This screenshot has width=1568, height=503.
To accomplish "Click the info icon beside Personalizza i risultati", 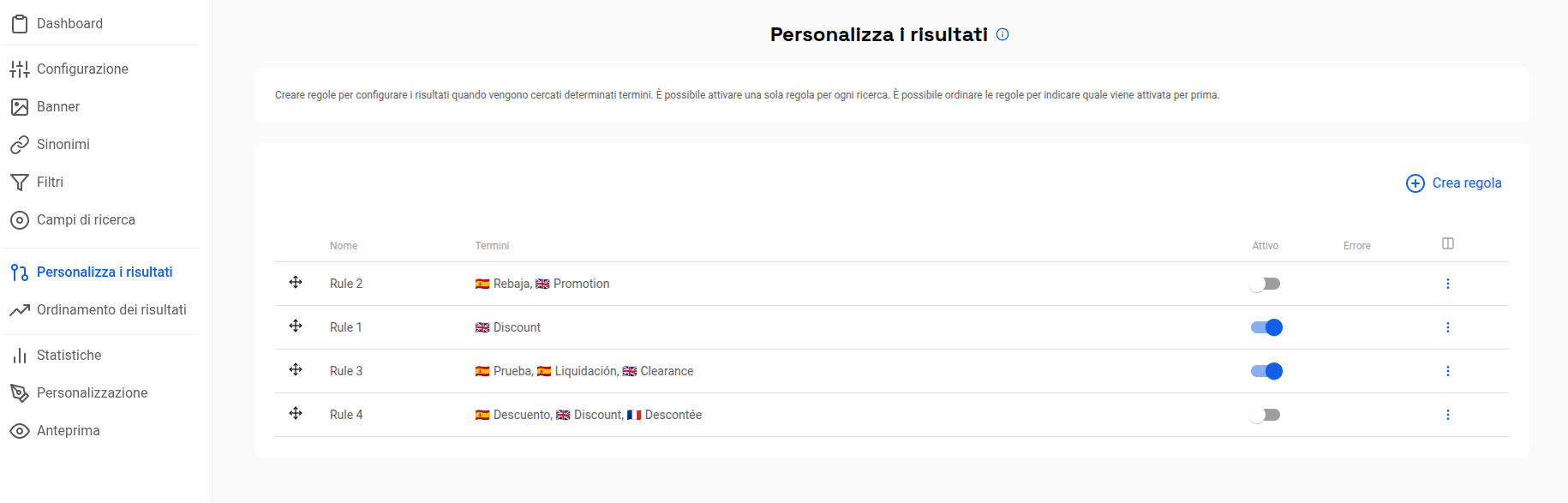I will pyautogui.click(x=1002, y=34).
